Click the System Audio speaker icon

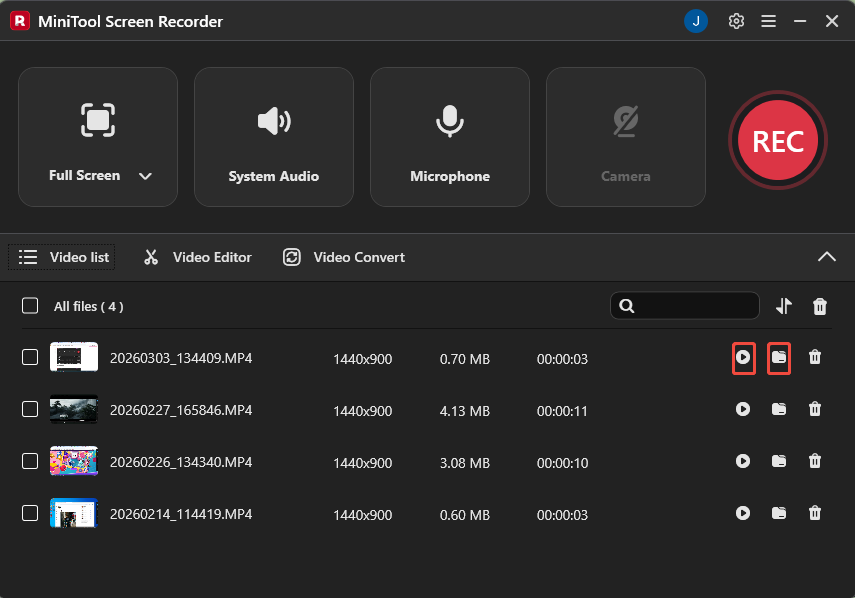point(273,121)
